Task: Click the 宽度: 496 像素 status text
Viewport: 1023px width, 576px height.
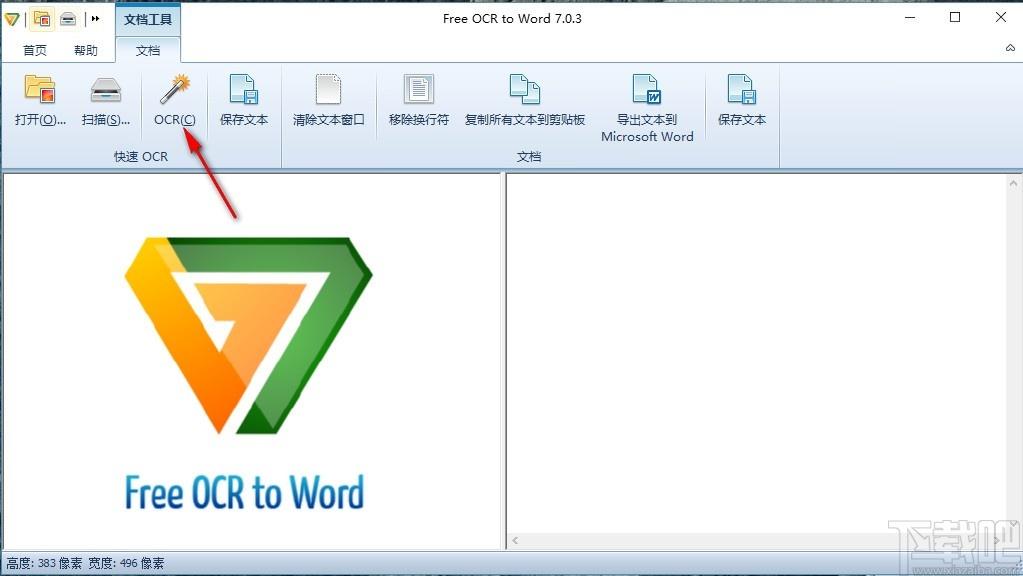Action: pyautogui.click(x=126, y=564)
